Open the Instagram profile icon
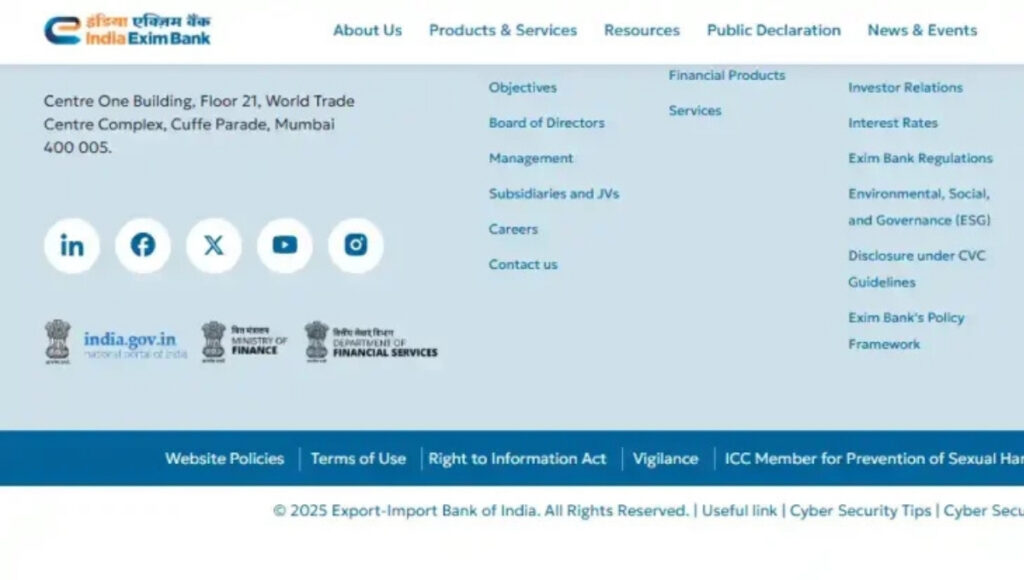The image size is (1024, 580). 356,246
